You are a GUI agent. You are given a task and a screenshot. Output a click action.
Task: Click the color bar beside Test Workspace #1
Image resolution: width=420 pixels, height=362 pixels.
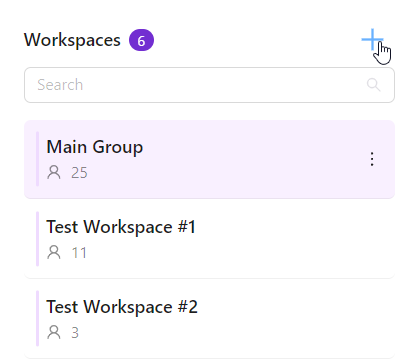(x=37, y=239)
